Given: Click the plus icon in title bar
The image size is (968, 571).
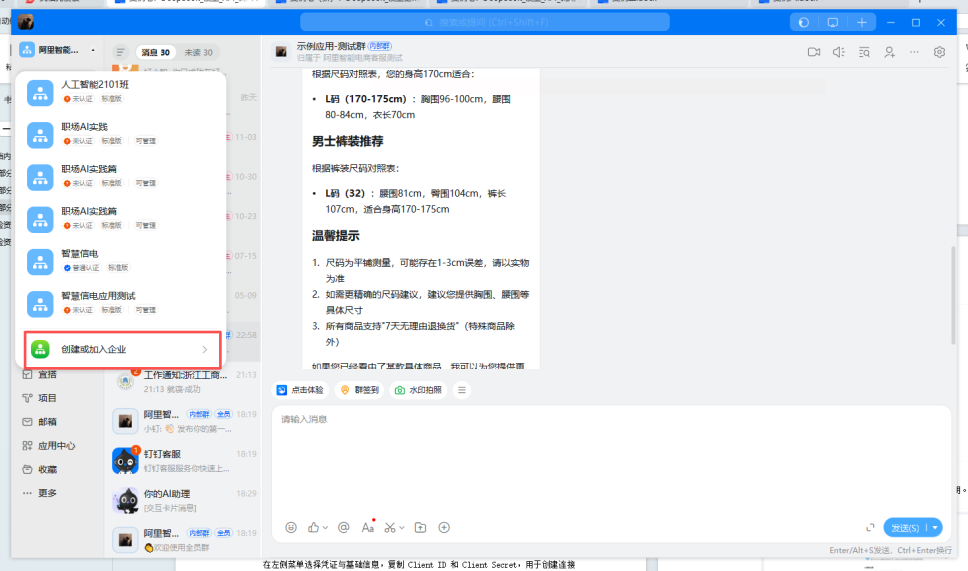Looking at the screenshot, I should [x=862, y=22].
